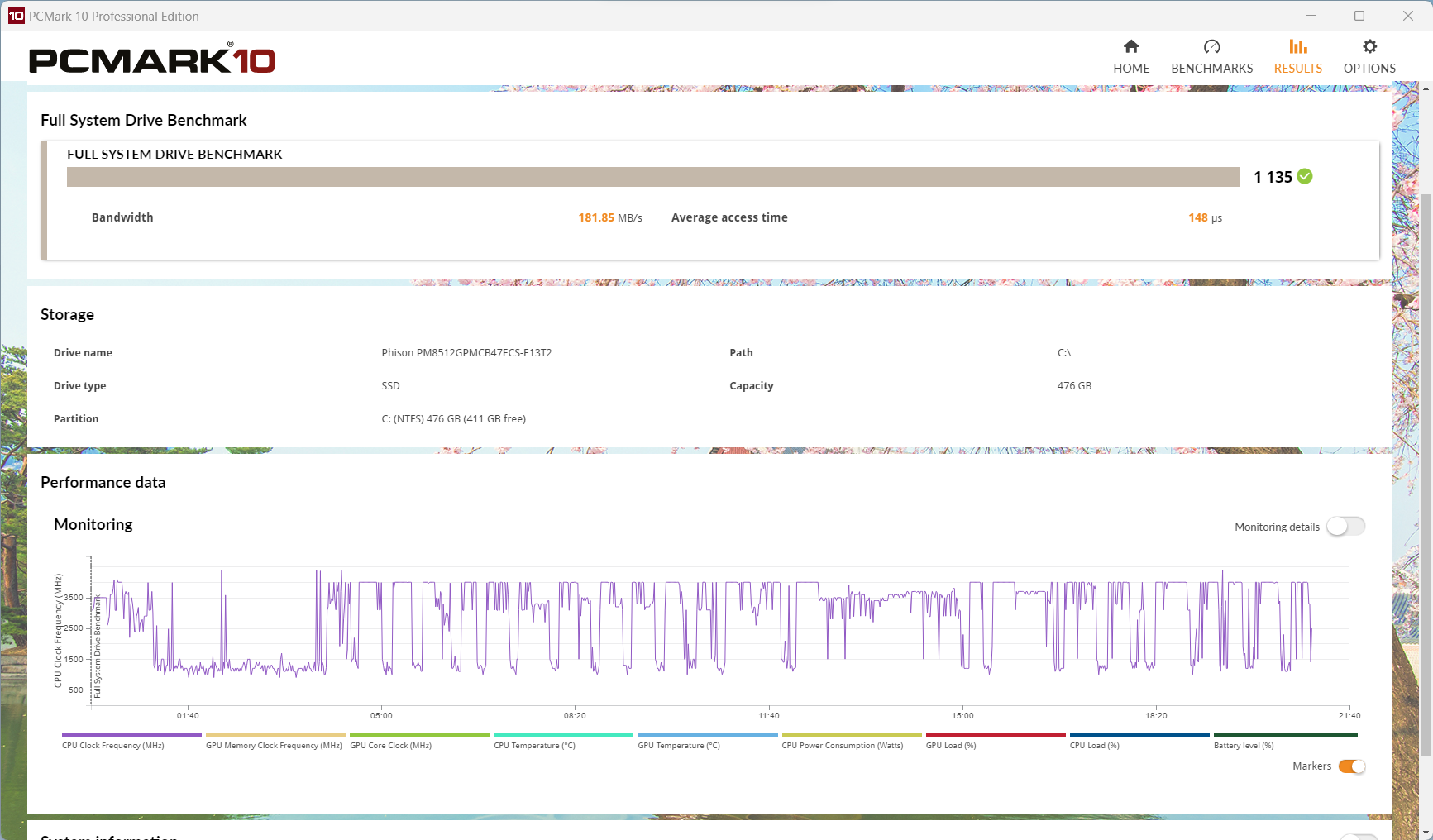Click the 3500 MHz y-axis tick label
This screenshot has width=1433, height=840.
tap(74, 597)
